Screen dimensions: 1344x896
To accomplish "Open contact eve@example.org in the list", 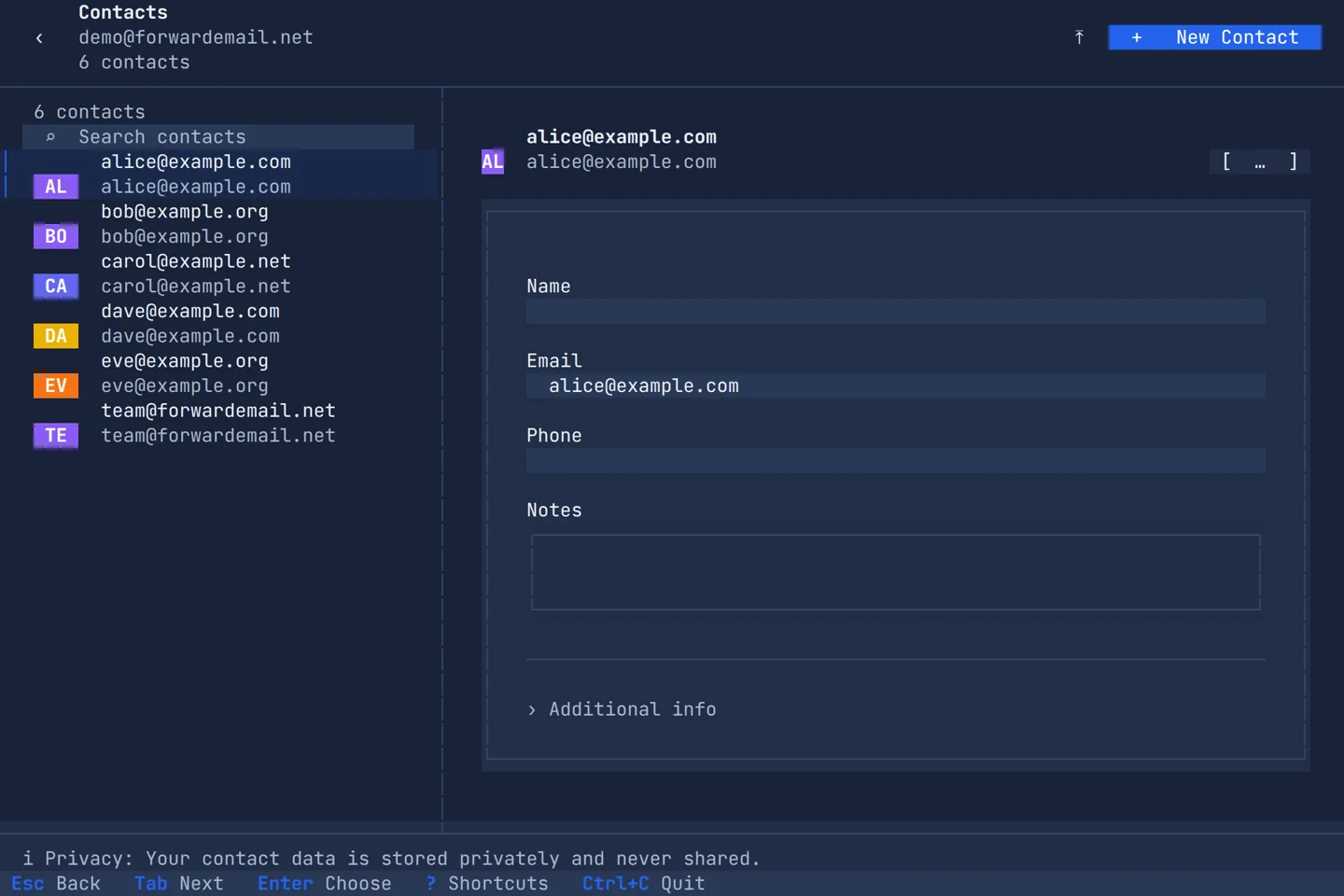I will tap(222, 373).
